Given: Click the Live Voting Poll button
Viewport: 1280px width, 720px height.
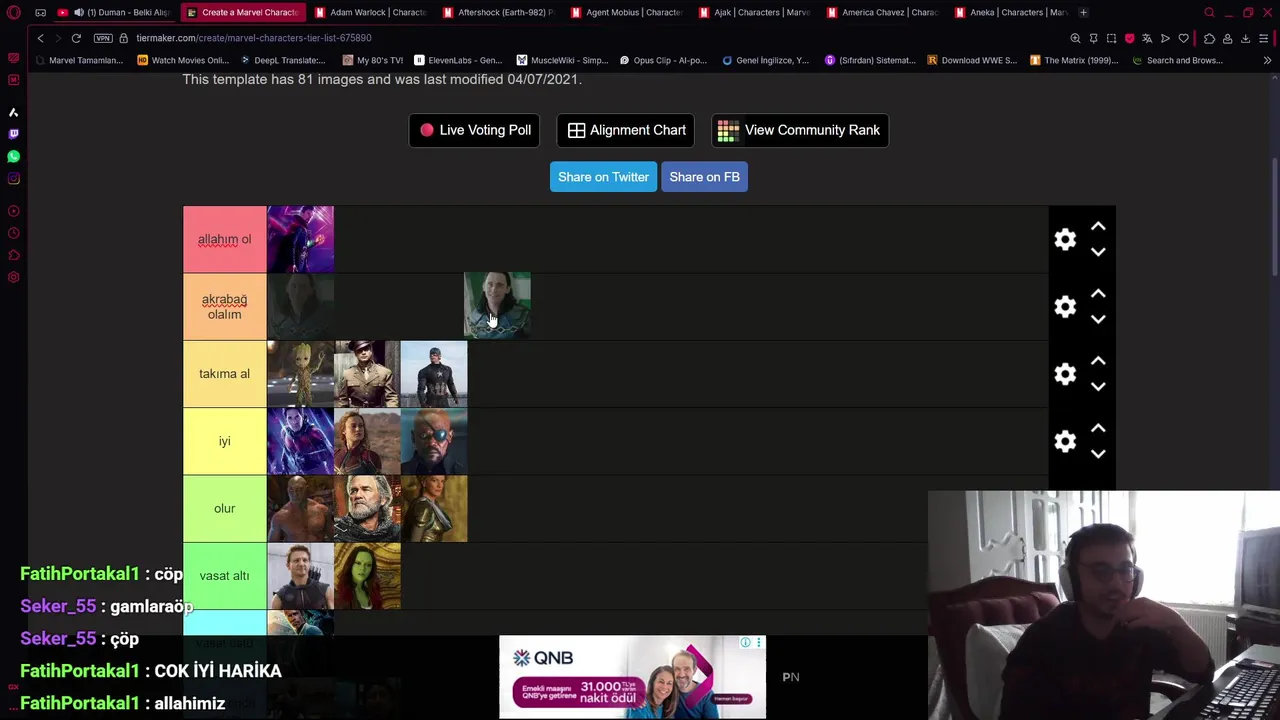Looking at the screenshot, I should (475, 130).
